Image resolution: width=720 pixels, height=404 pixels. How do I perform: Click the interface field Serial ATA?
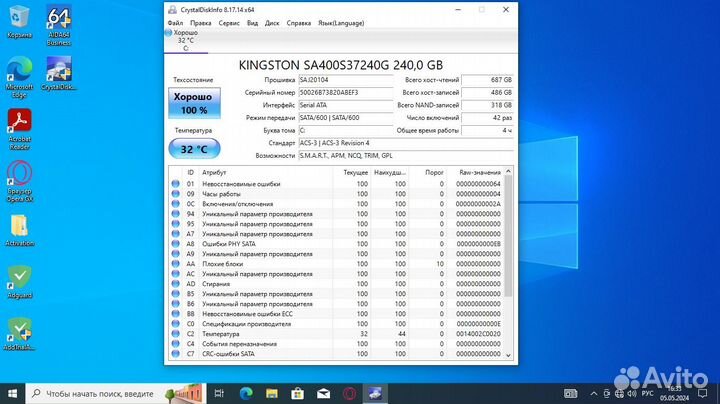point(346,105)
